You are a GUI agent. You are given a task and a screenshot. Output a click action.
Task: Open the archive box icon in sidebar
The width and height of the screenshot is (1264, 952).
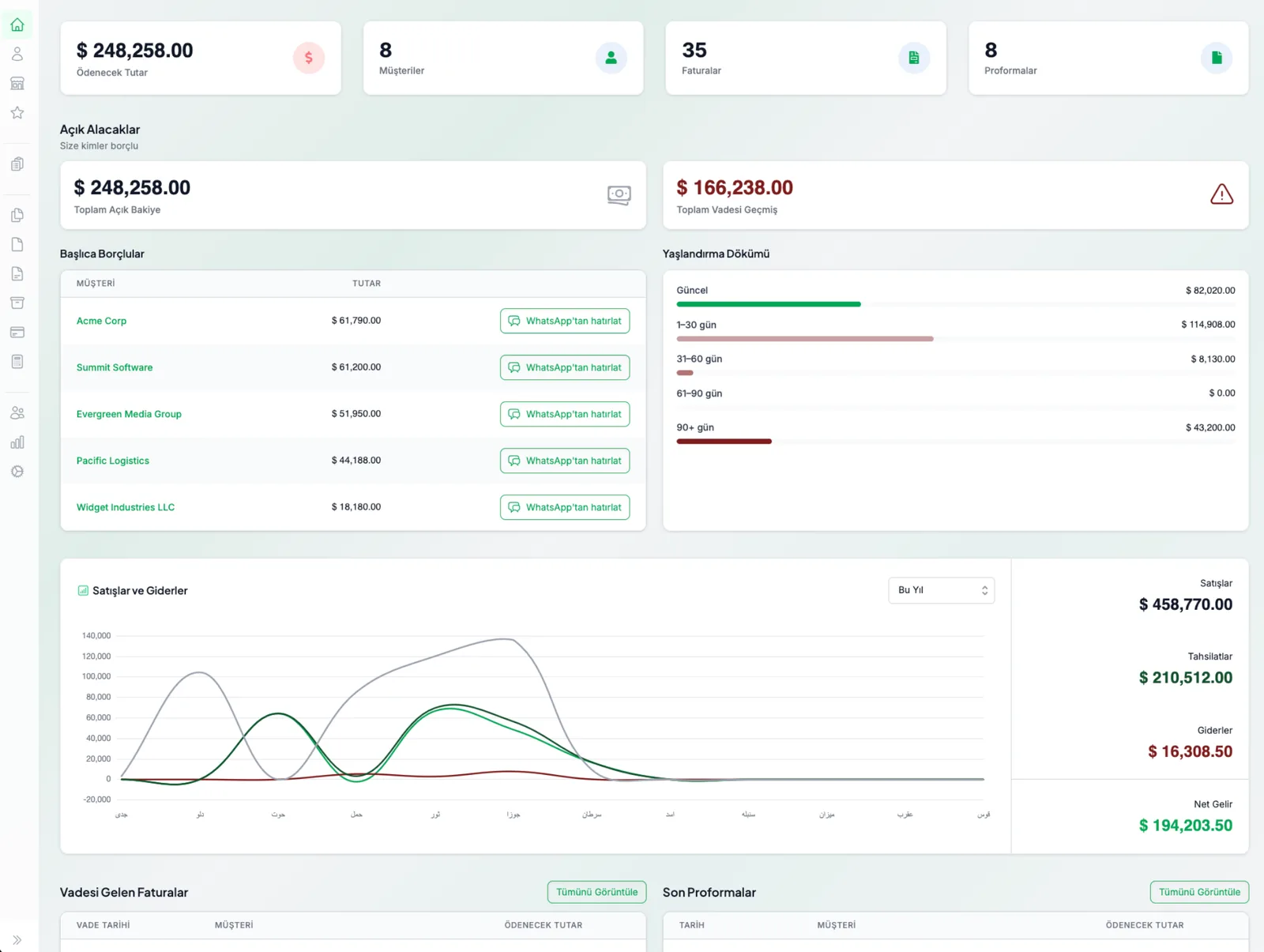[x=17, y=303]
